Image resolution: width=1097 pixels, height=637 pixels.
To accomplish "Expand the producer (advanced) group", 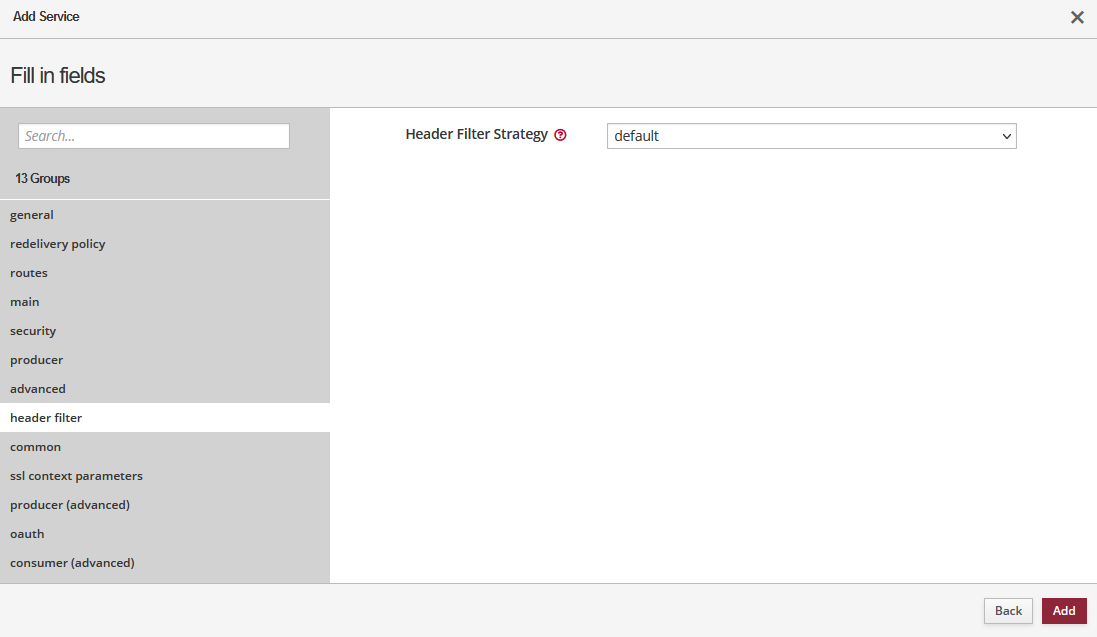I will pos(69,504).
